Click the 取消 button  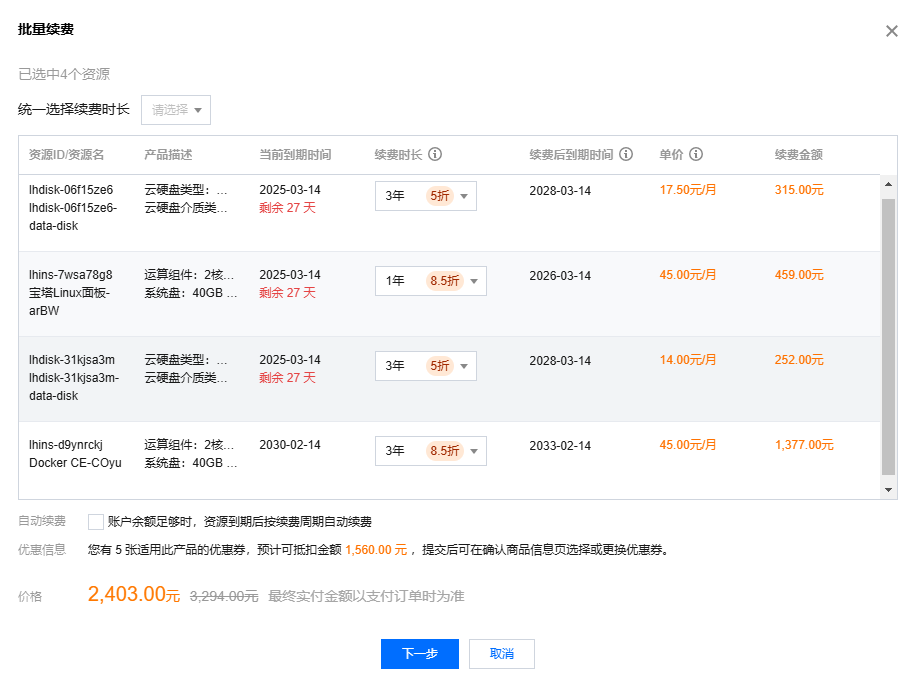[502, 654]
